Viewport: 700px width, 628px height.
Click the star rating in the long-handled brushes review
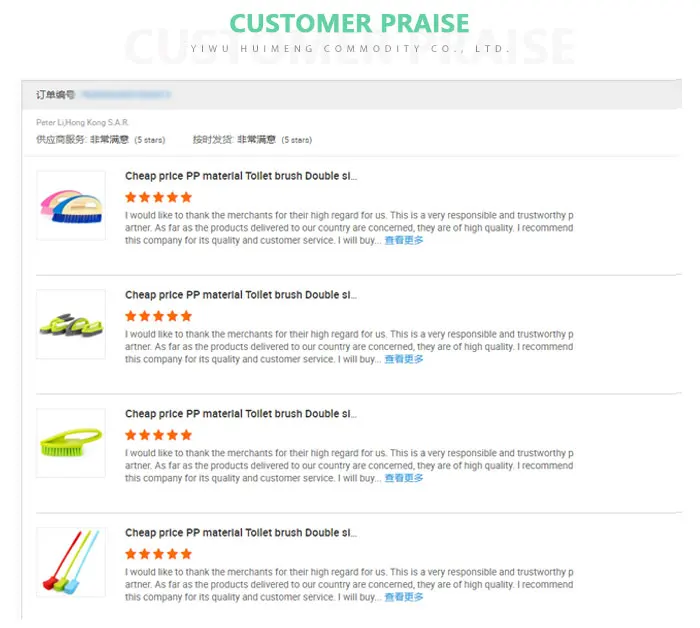158,554
